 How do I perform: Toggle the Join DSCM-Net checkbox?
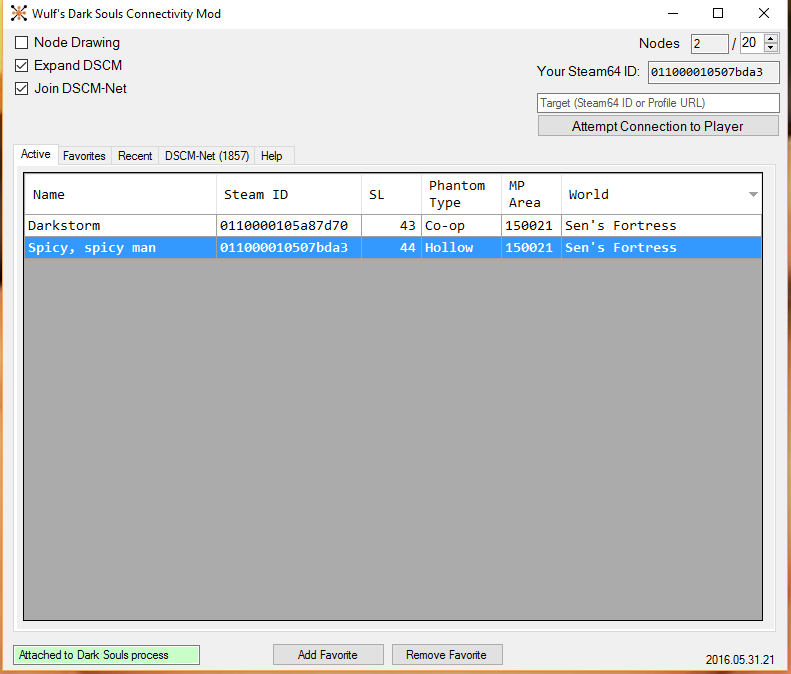tap(21, 89)
